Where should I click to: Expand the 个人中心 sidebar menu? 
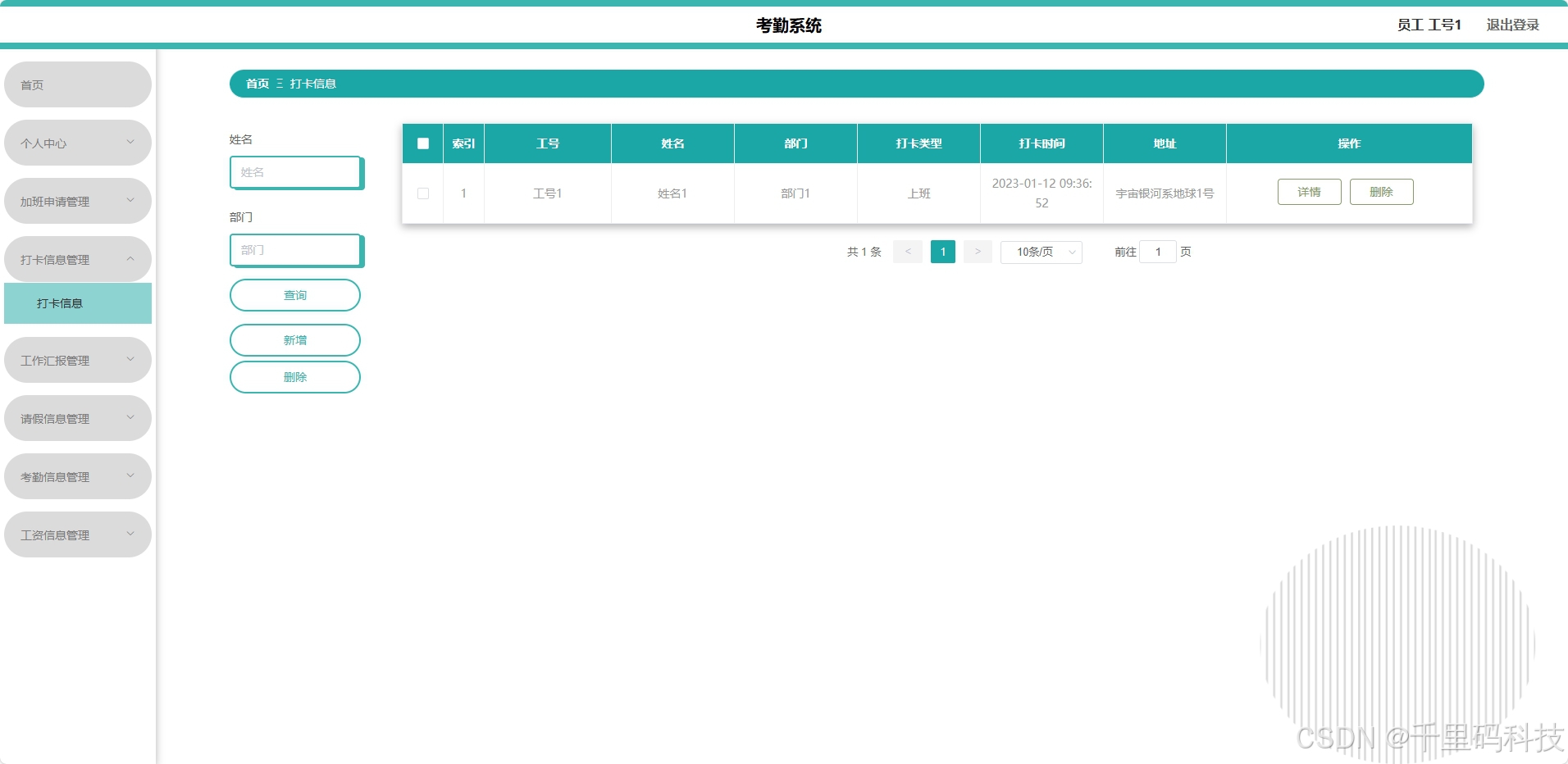pos(78,143)
